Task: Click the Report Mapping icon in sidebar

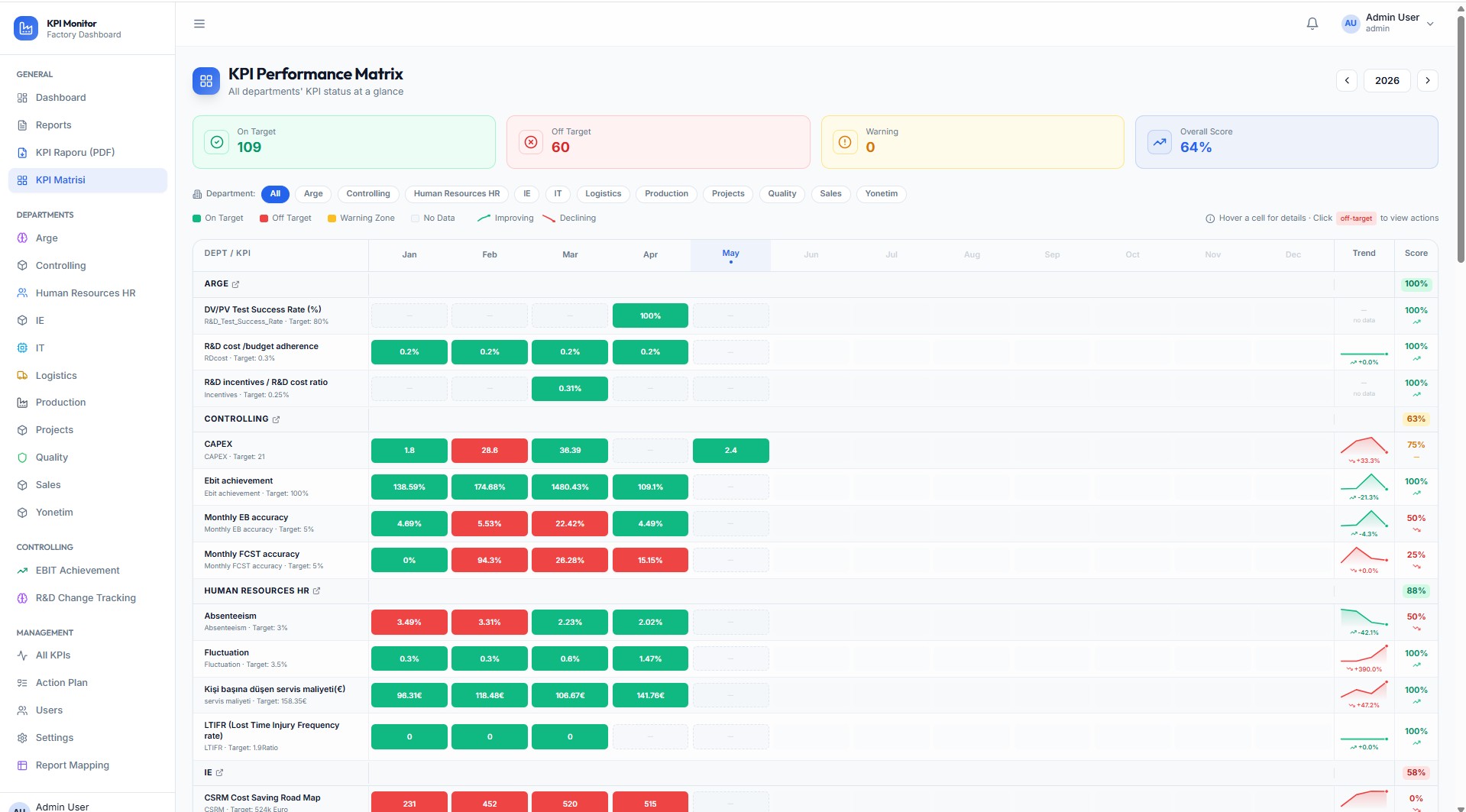Action: pos(22,765)
